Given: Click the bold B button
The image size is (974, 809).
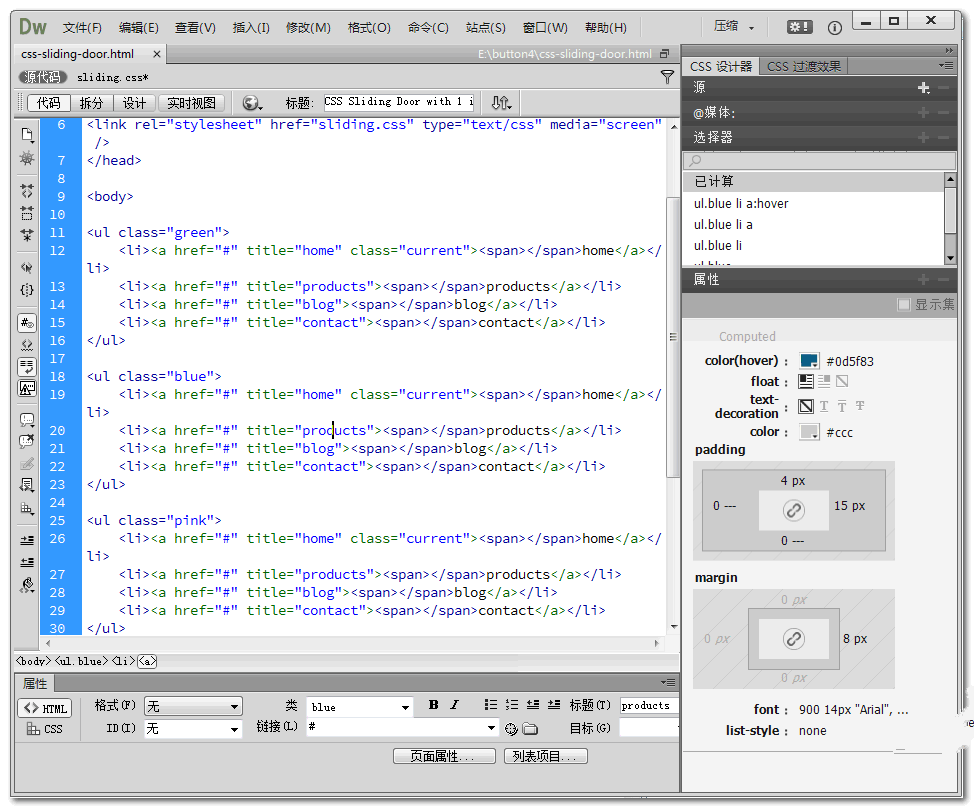Looking at the screenshot, I should [434, 704].
